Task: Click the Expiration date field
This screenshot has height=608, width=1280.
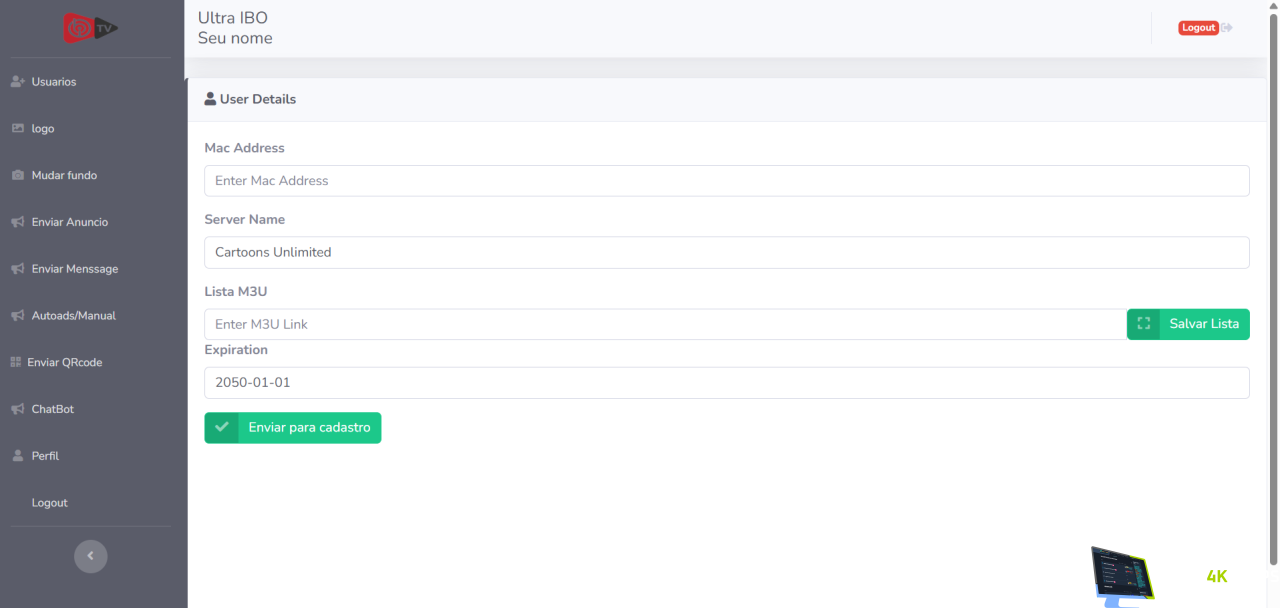Action: [x=726, y=382]
